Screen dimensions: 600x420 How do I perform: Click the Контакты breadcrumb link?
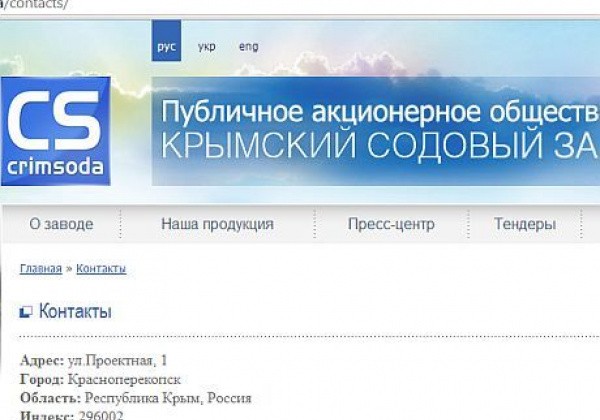tap(101, 269)
